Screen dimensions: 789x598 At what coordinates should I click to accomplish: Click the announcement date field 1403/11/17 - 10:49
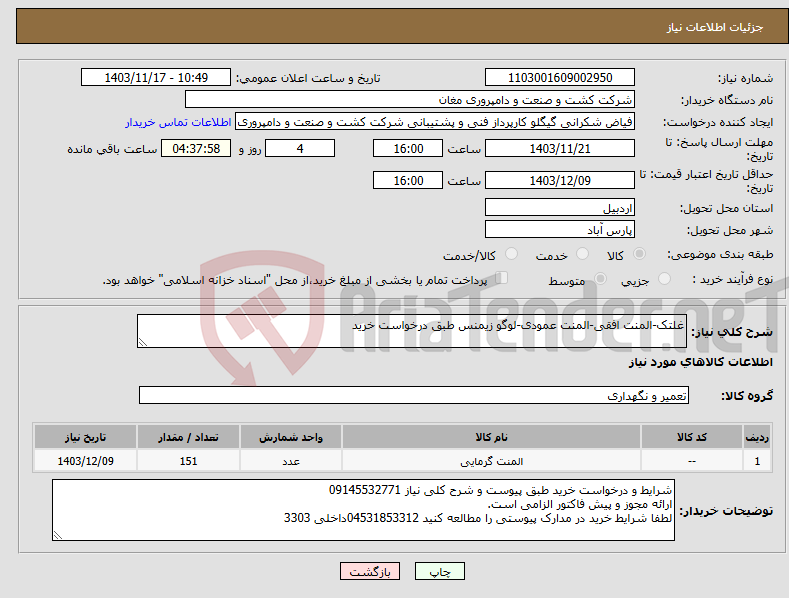[156, 78]
